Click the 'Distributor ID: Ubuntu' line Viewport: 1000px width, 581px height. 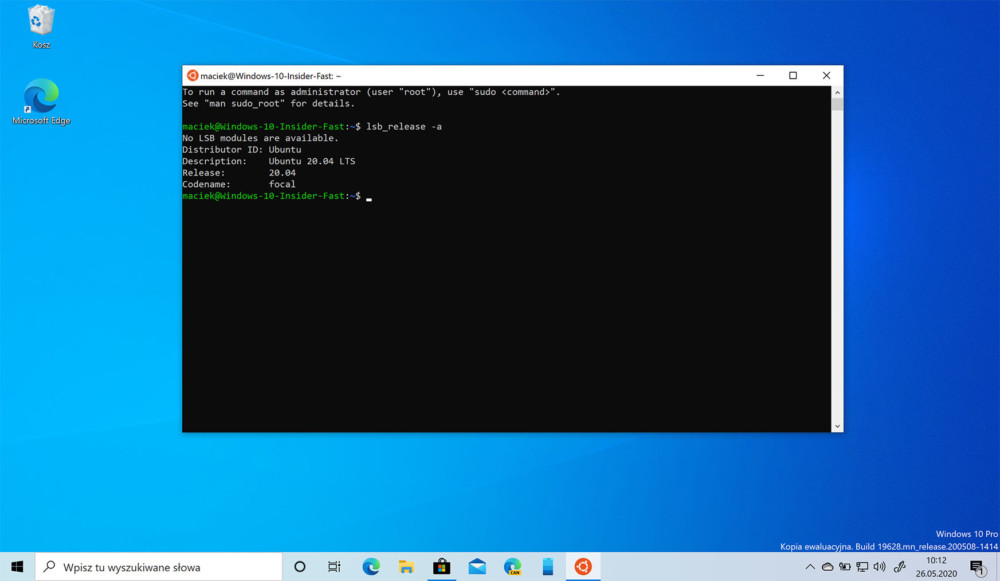(x=242, y=150)
